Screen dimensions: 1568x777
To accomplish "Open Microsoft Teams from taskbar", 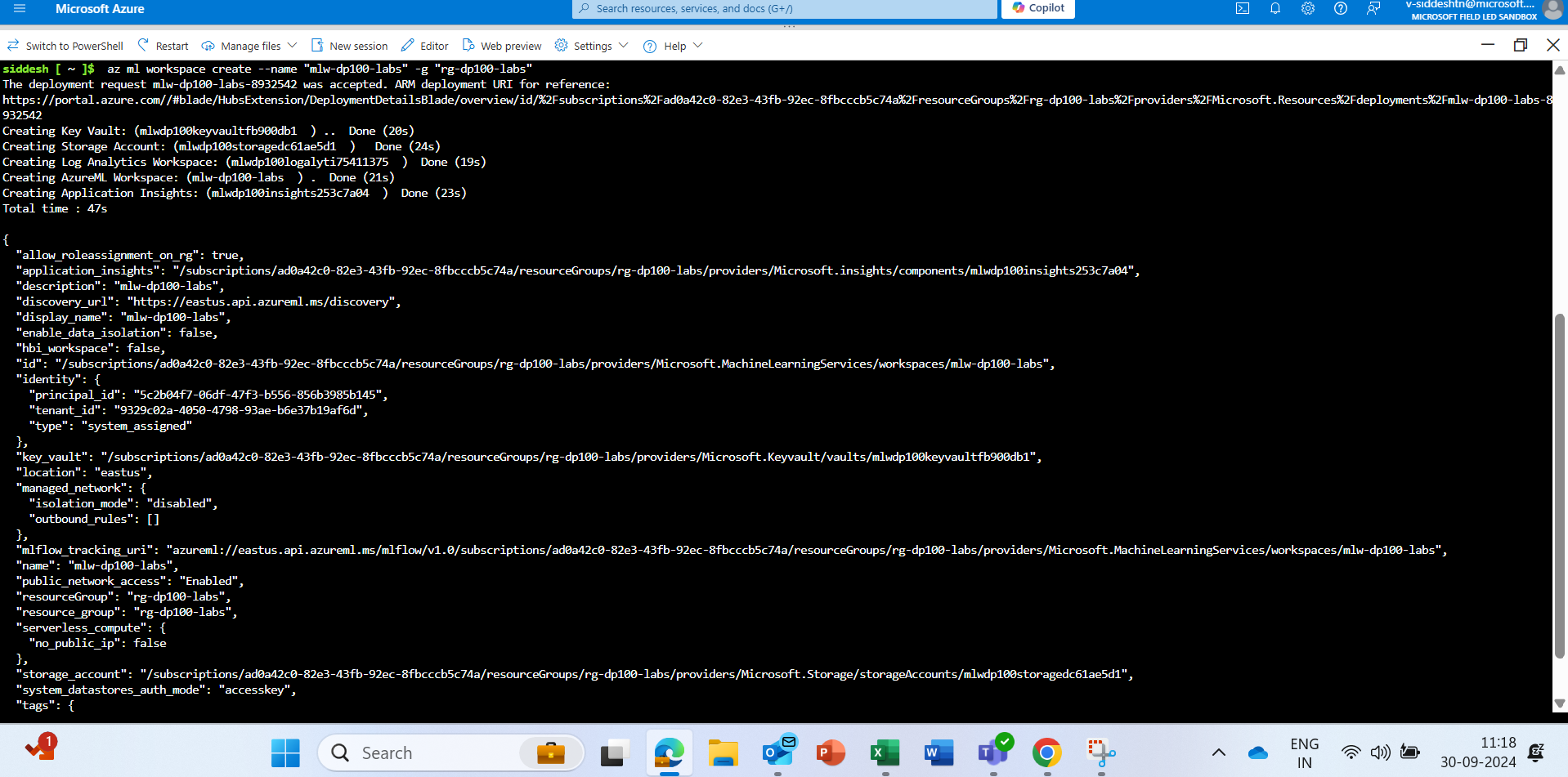I will pos(993,752).
